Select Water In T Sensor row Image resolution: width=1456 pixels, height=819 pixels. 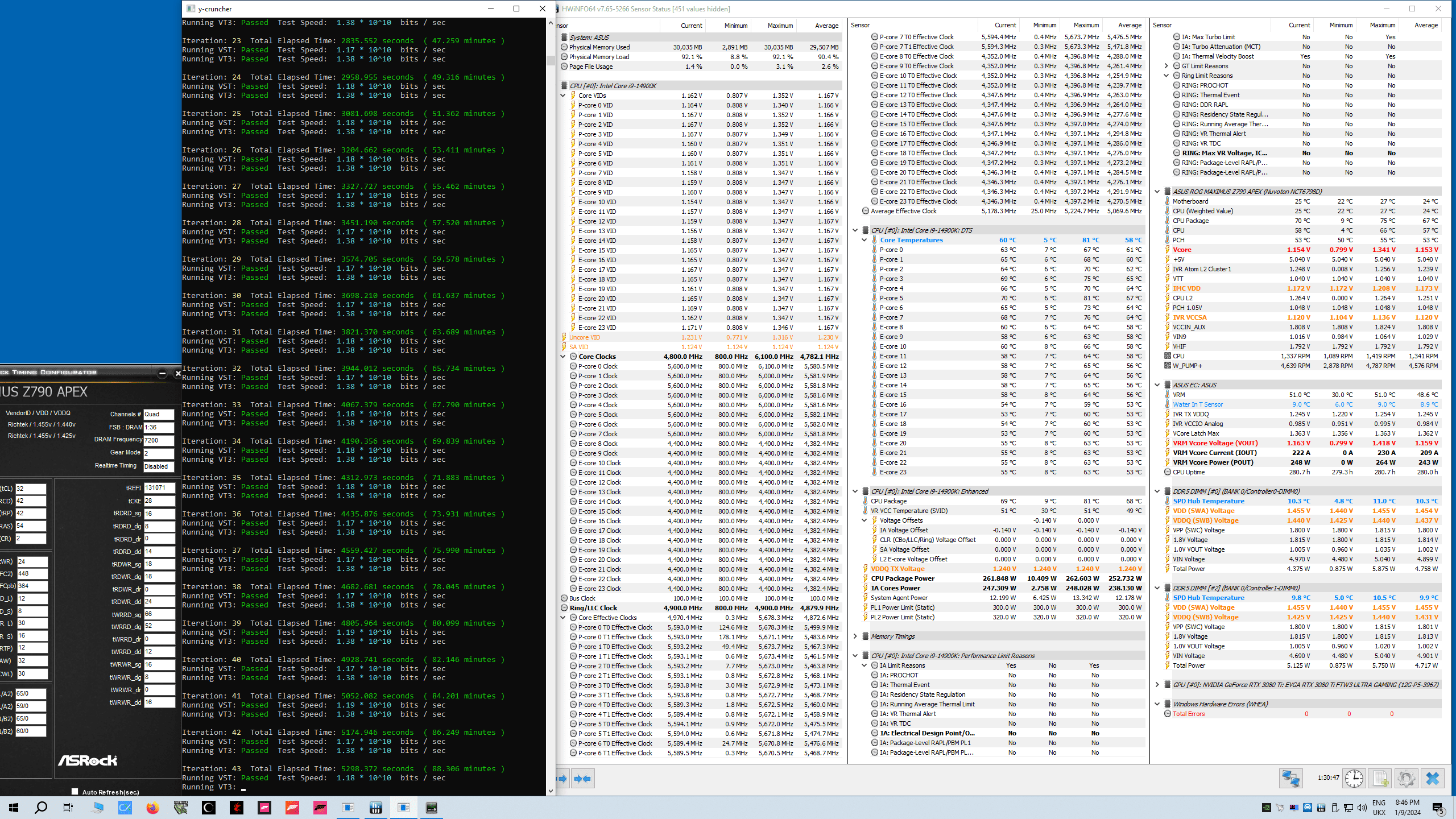pyautogui.click(x=1302, y=404)
